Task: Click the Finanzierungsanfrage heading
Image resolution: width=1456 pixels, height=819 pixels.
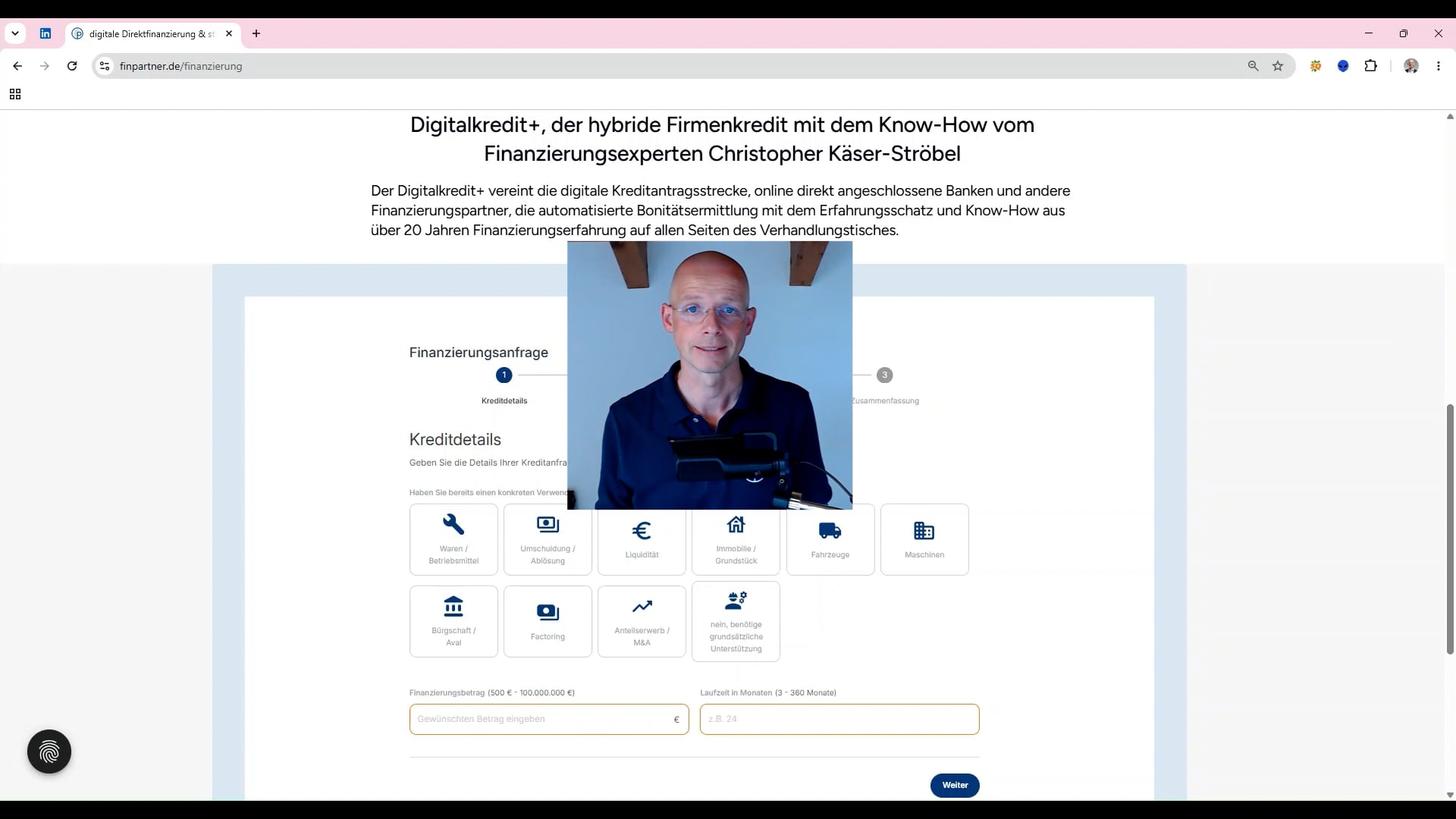Action: point(479,352)
